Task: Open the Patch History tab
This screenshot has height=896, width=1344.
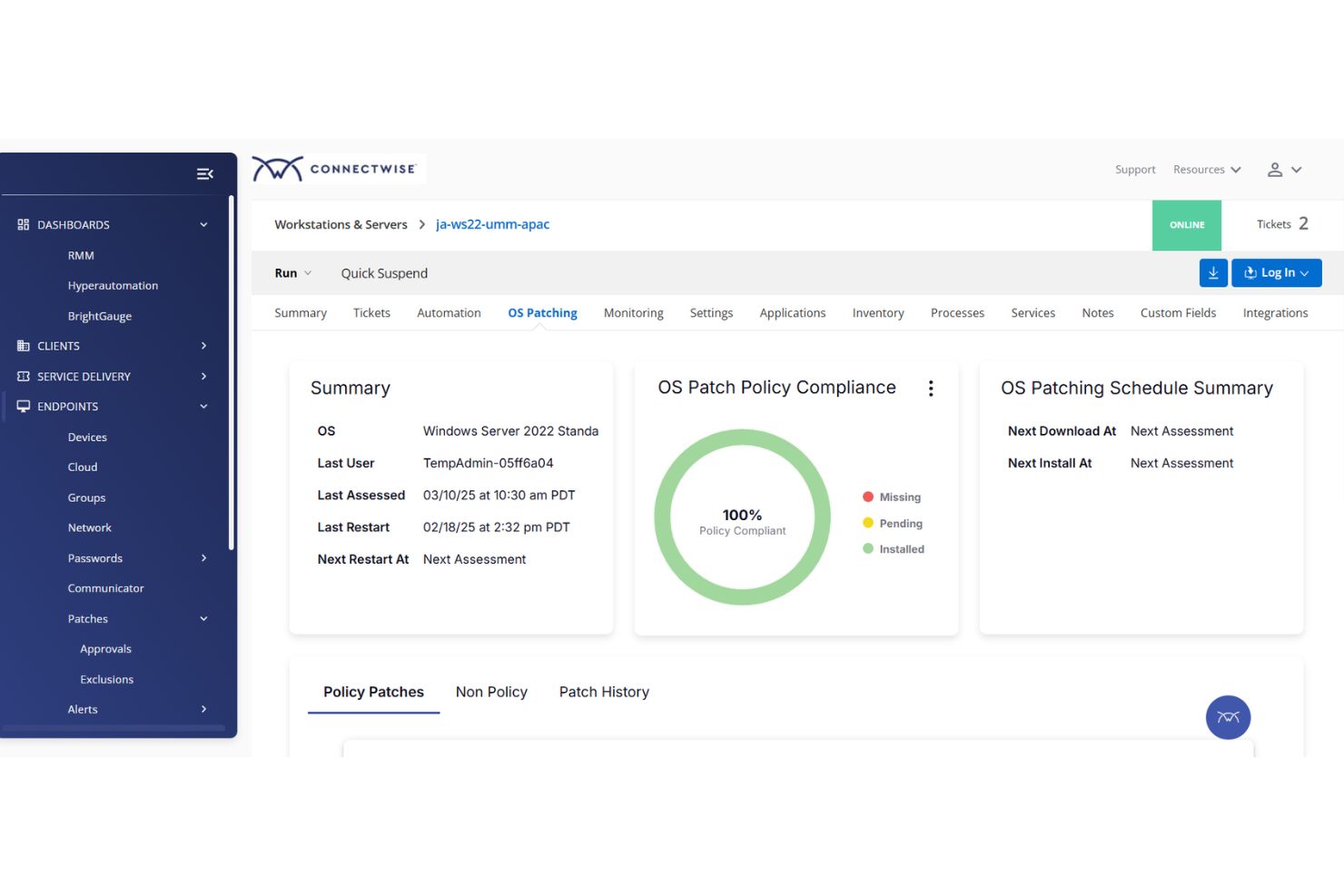Action: click(603, 692)
